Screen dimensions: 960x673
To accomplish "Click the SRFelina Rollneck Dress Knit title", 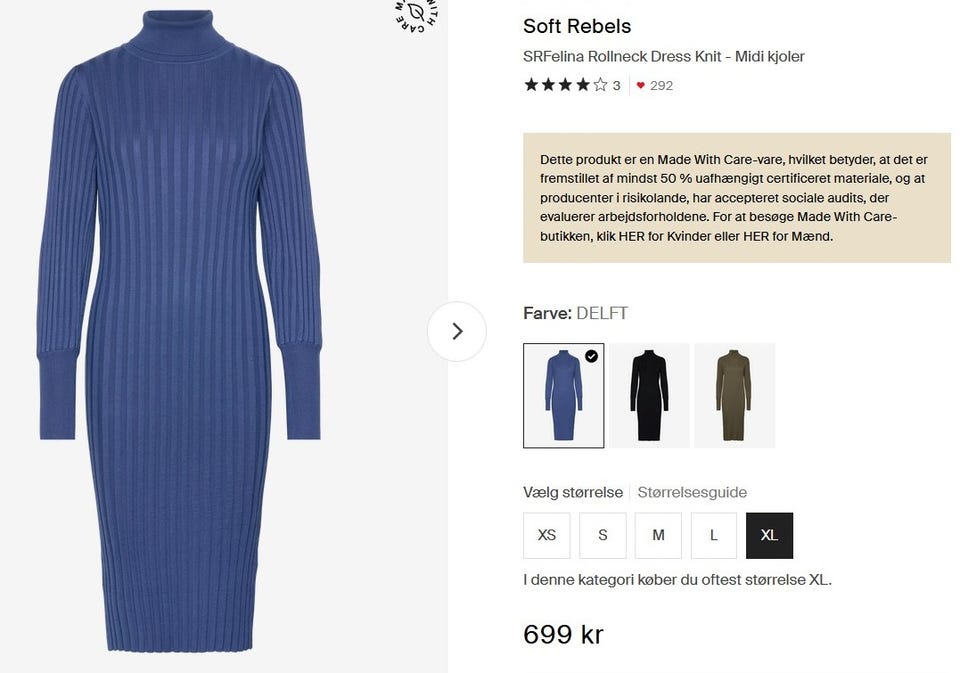I will click(663, 56).
